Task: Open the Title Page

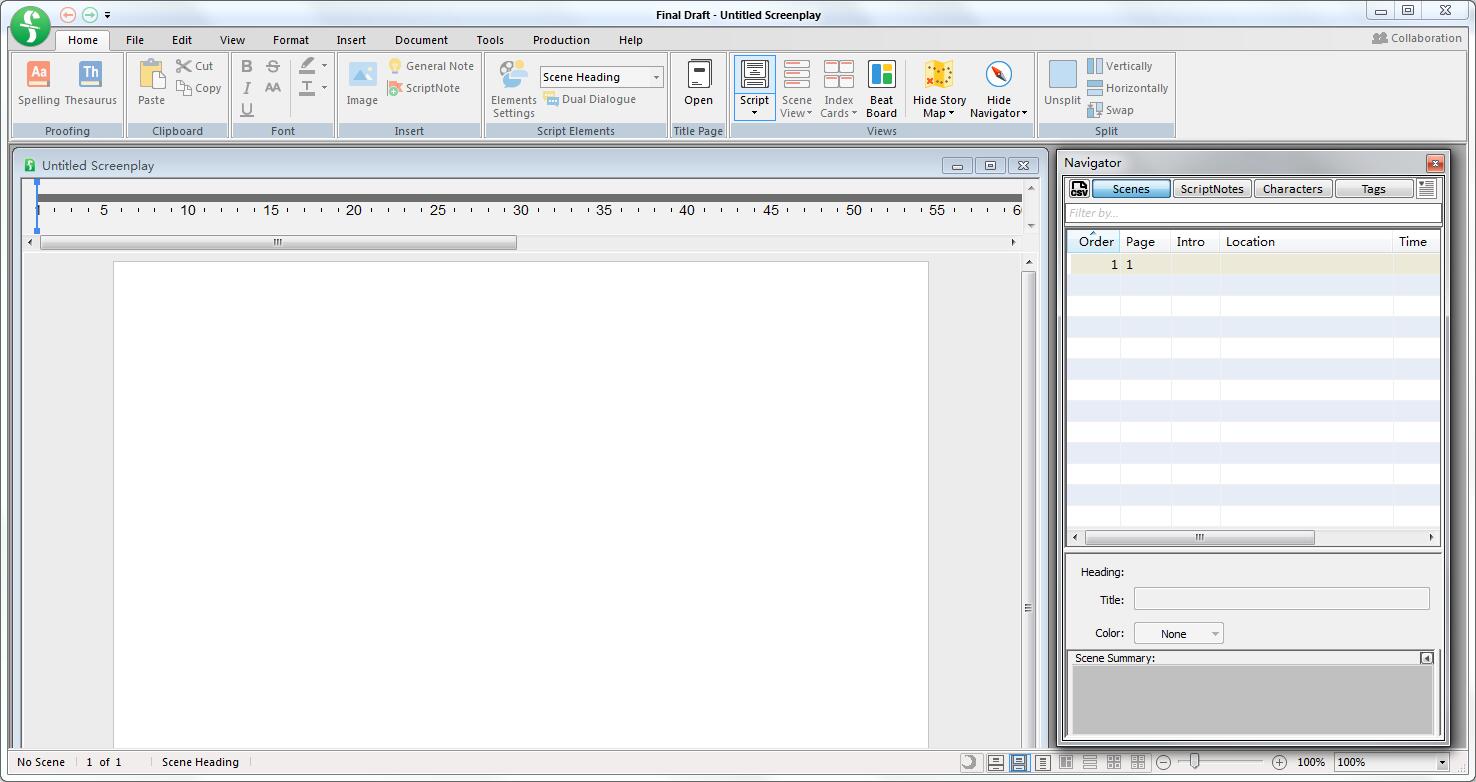Action: (698, 83)
